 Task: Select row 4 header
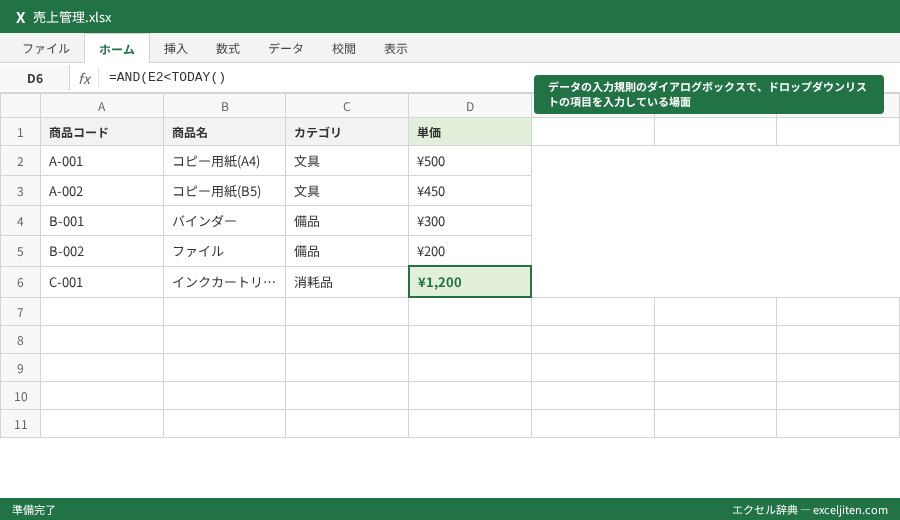coord(20,221)
